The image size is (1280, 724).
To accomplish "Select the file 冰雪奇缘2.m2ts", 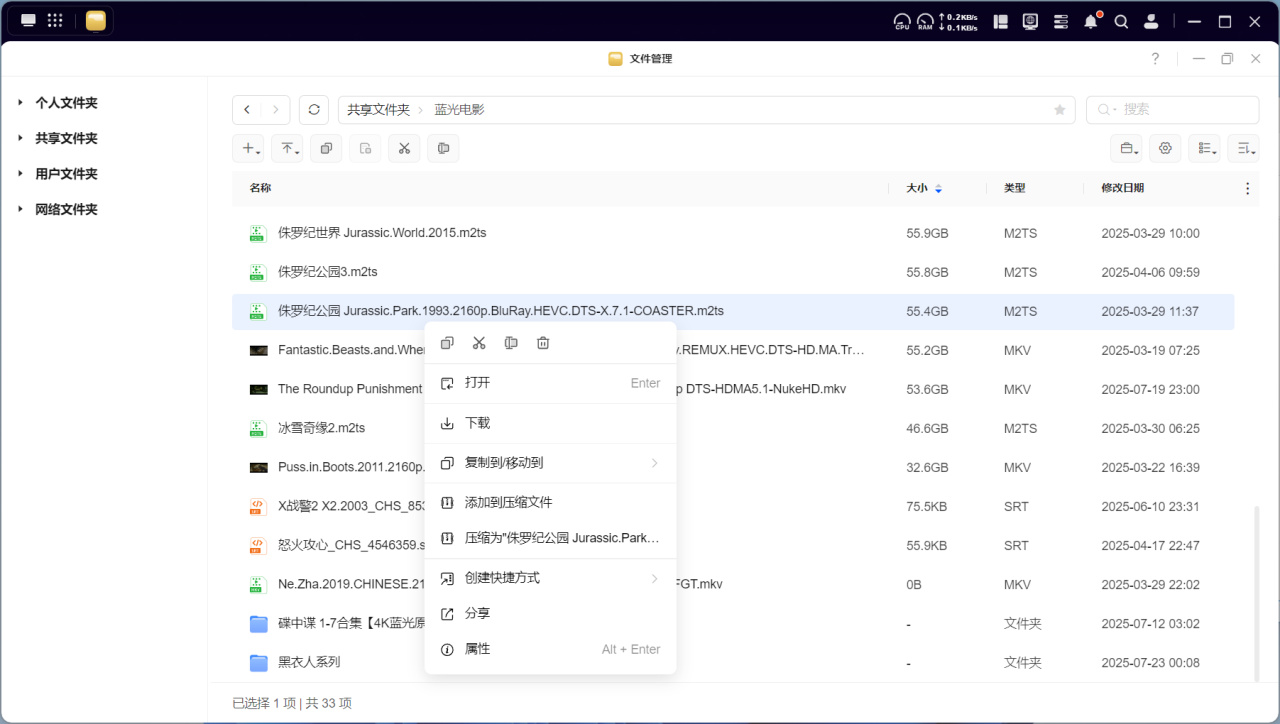I will click(x=733, y=428).
